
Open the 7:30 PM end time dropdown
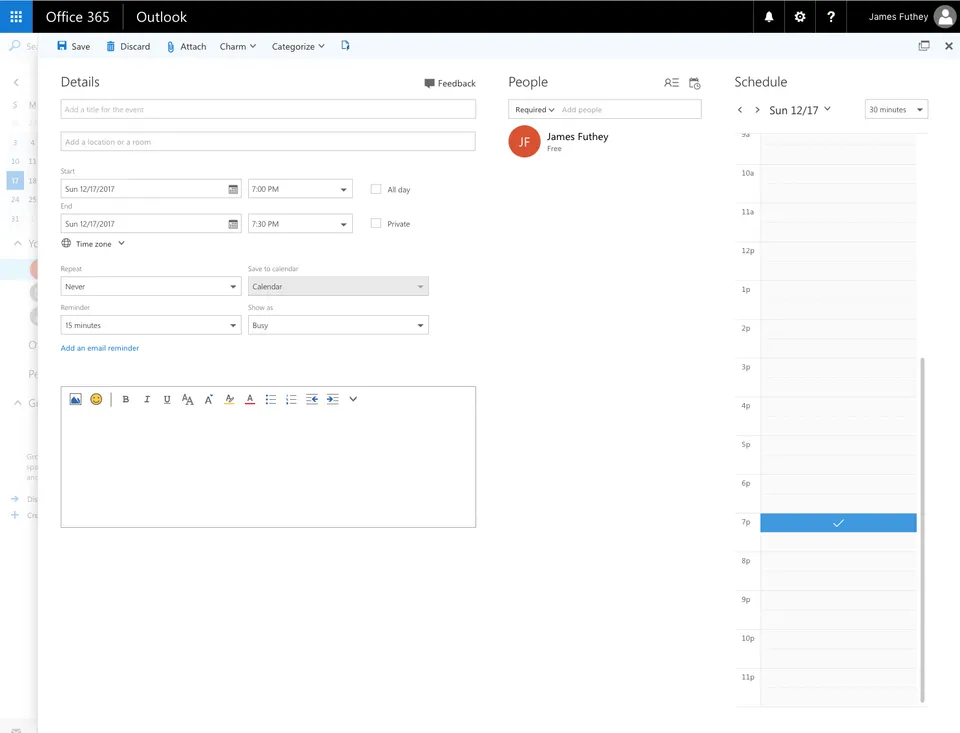tap(300, 224)
